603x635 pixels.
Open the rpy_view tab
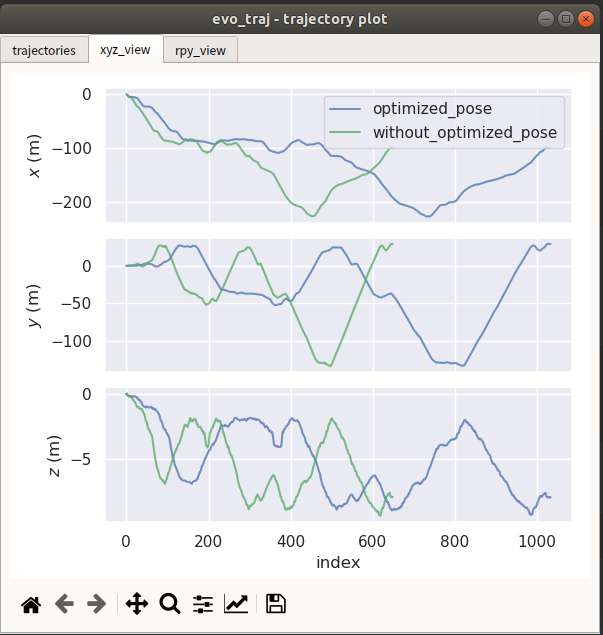coord(200,50)
